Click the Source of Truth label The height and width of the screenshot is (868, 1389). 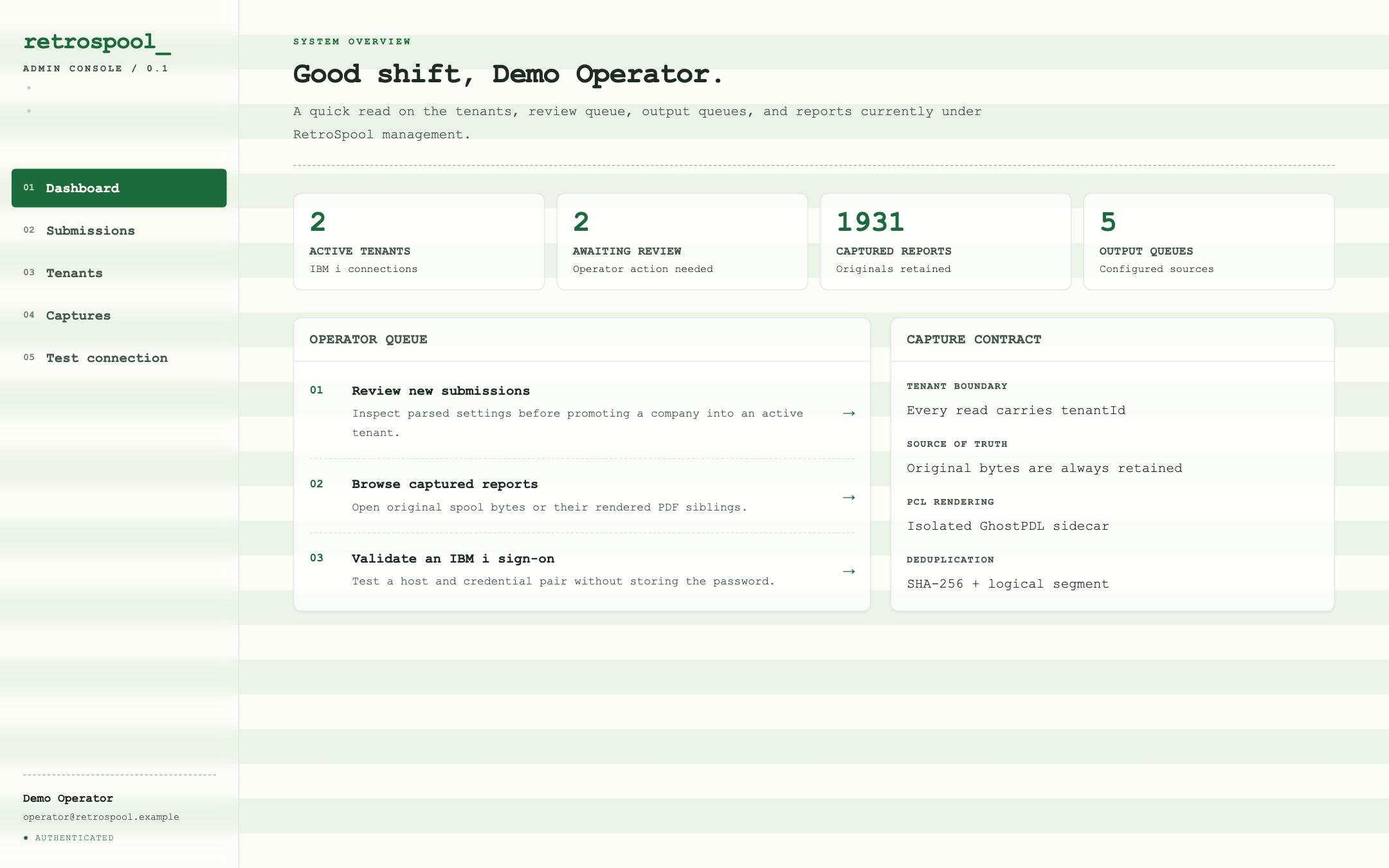coord(957,444)
